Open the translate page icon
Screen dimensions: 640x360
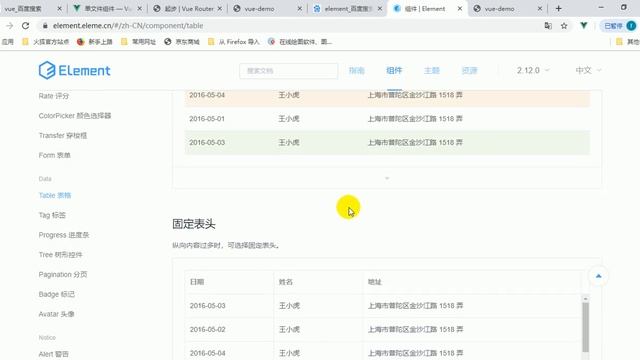click(548, 26)
